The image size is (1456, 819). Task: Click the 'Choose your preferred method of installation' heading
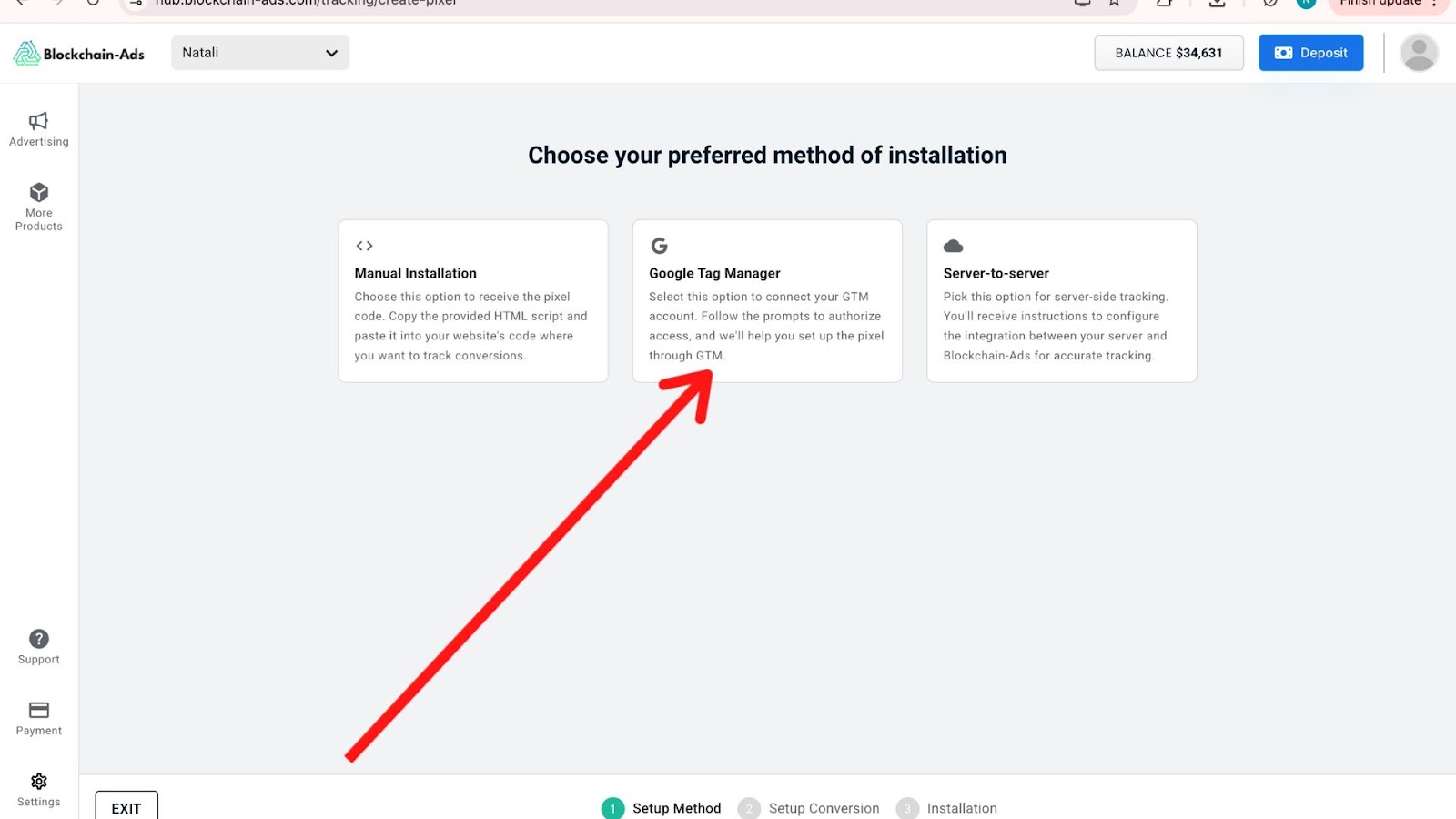[767, 156]
